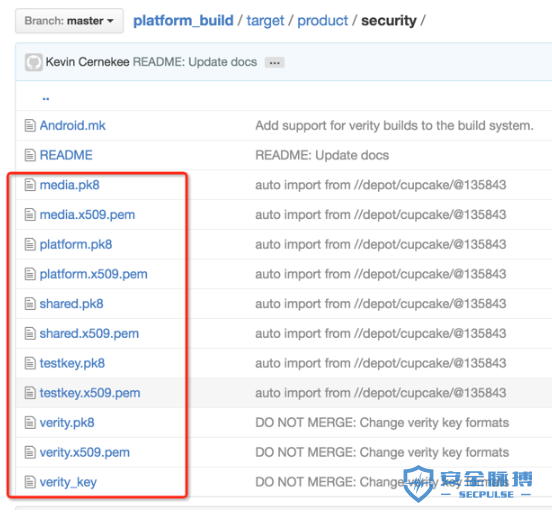Open README row's Update docs commit
This screenshot has height=519, width=552.
322,155
